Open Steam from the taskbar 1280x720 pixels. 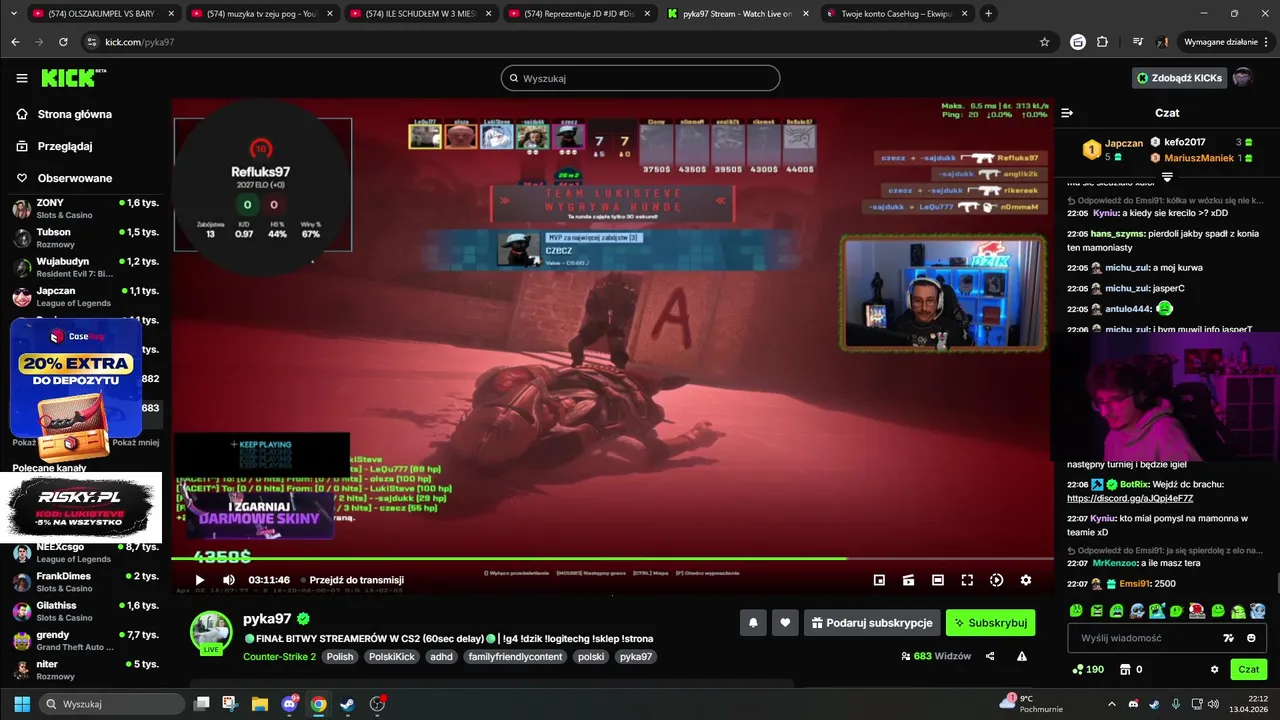click(347, 704)
